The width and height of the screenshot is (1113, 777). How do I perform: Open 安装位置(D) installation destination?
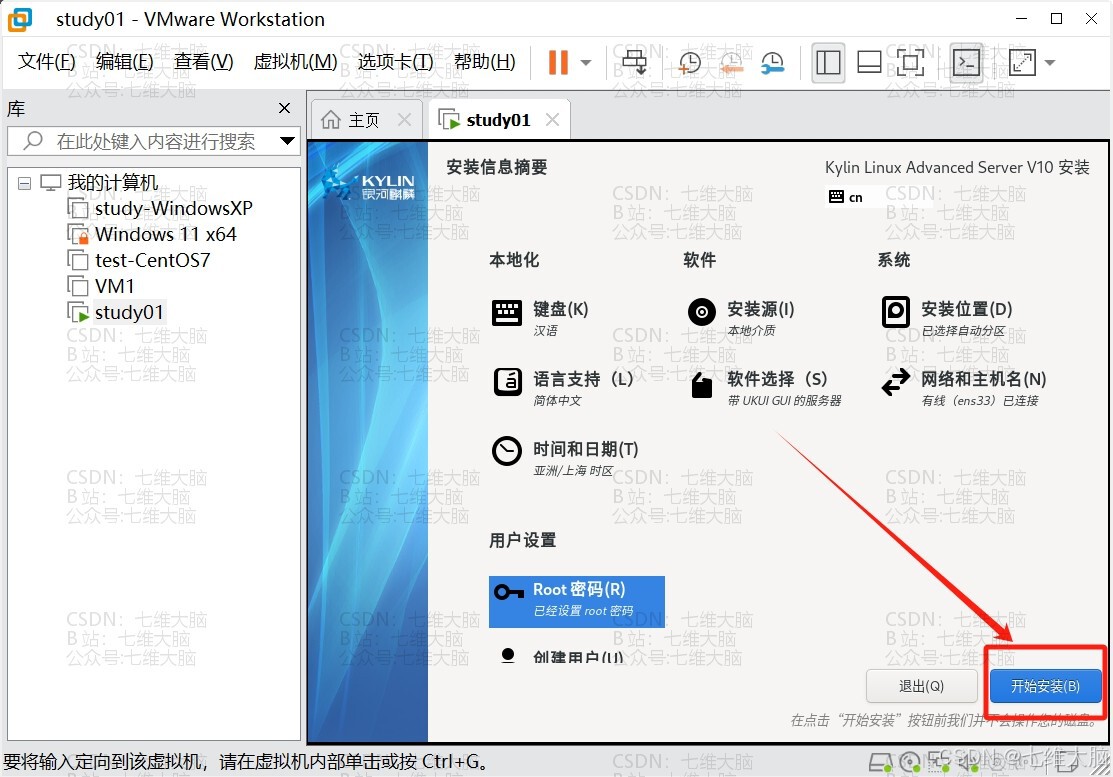pos(947,316)
